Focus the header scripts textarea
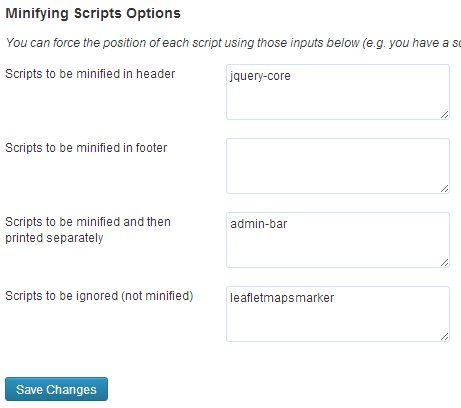Viewport: 461px width, 408px height. (x=338, y=92)
